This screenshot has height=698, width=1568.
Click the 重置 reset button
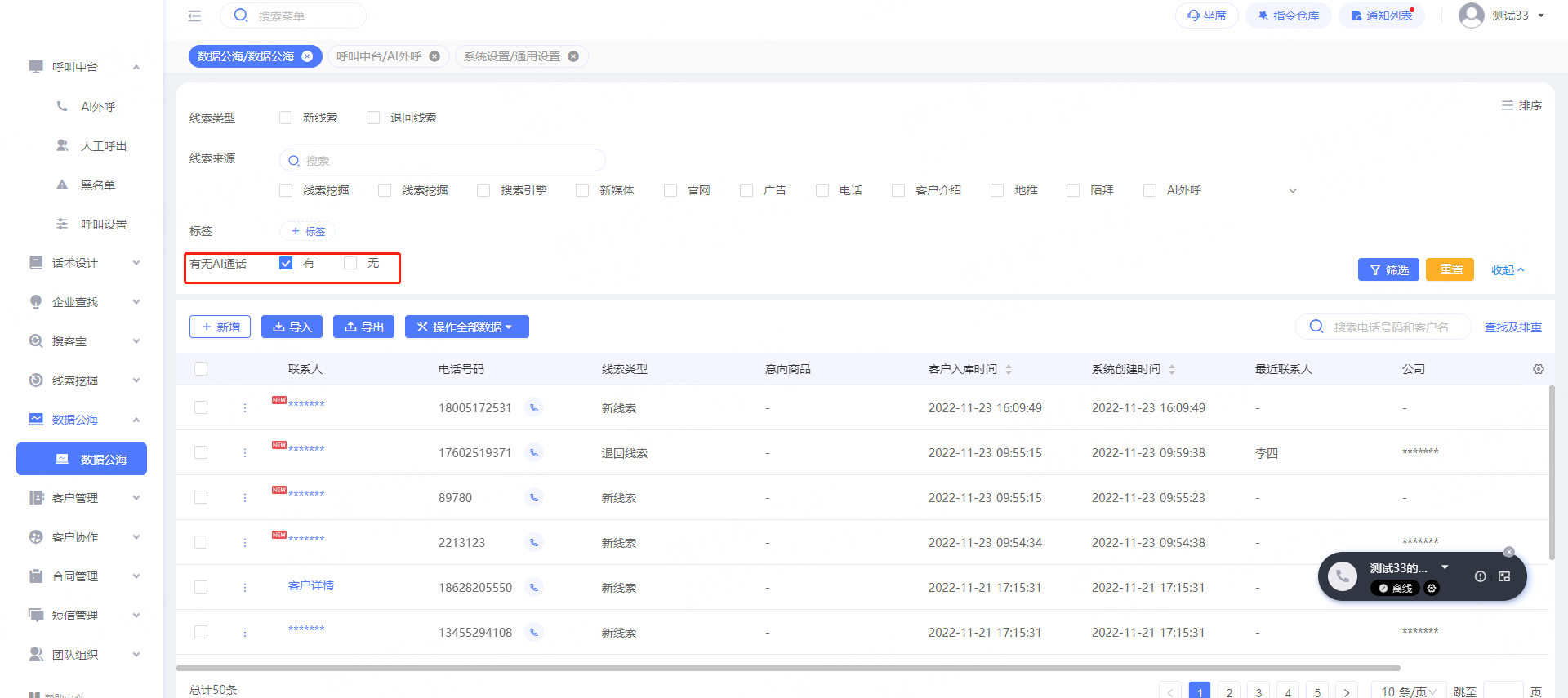(x=1450, y=269)
